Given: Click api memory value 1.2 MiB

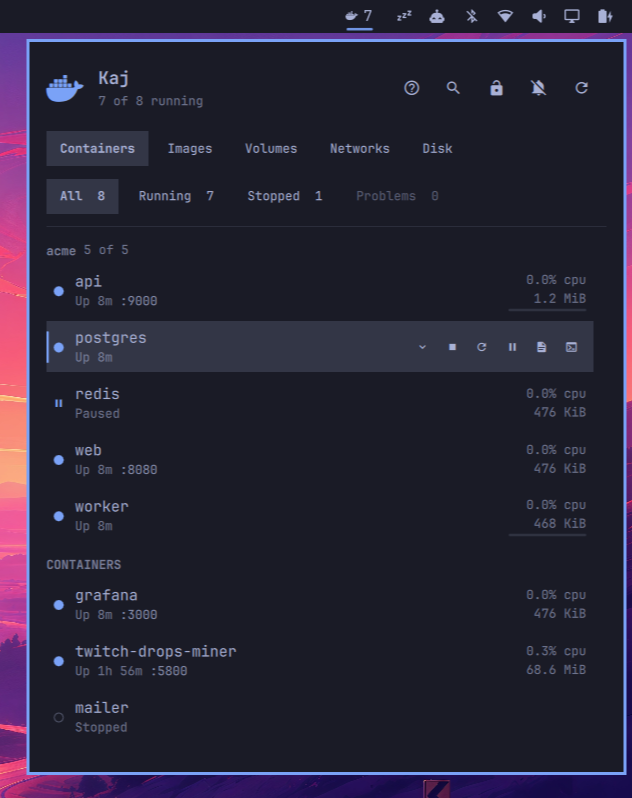Looking at the screenshot, I should (559, 298).
